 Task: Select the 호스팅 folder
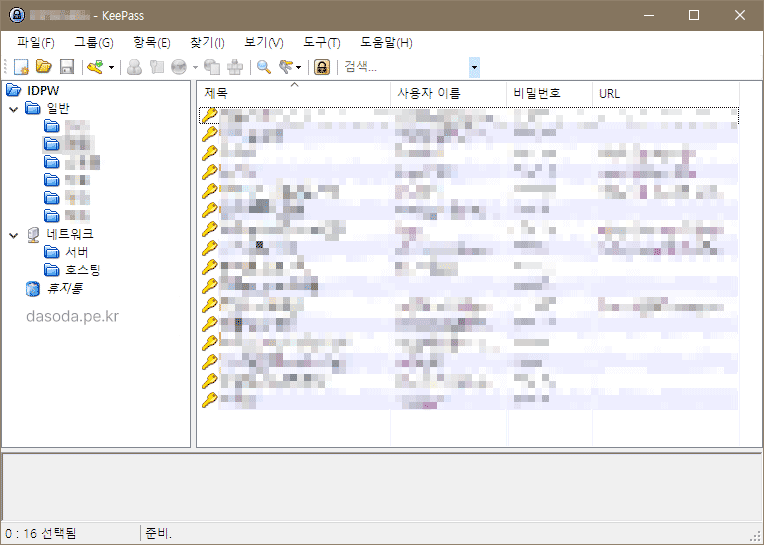coord(82,270)
